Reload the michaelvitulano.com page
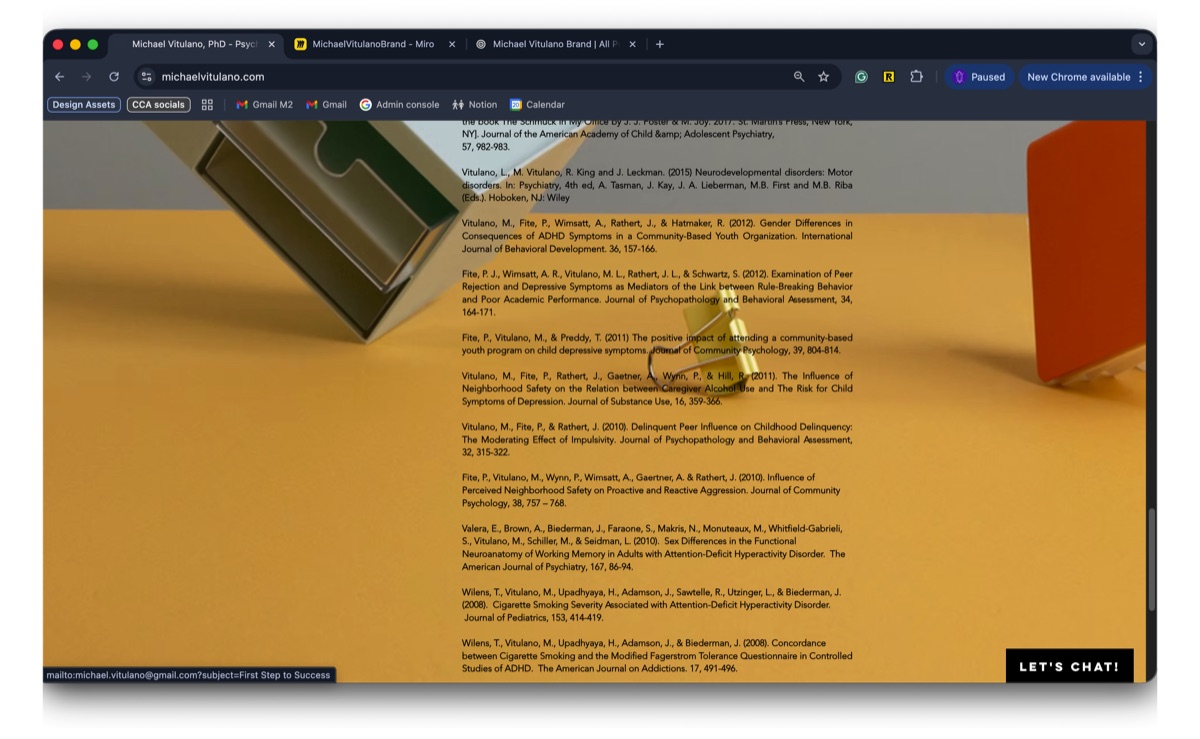Image resolution: width=1200 pixels, height=739 pixels. (x=114, y=77)
